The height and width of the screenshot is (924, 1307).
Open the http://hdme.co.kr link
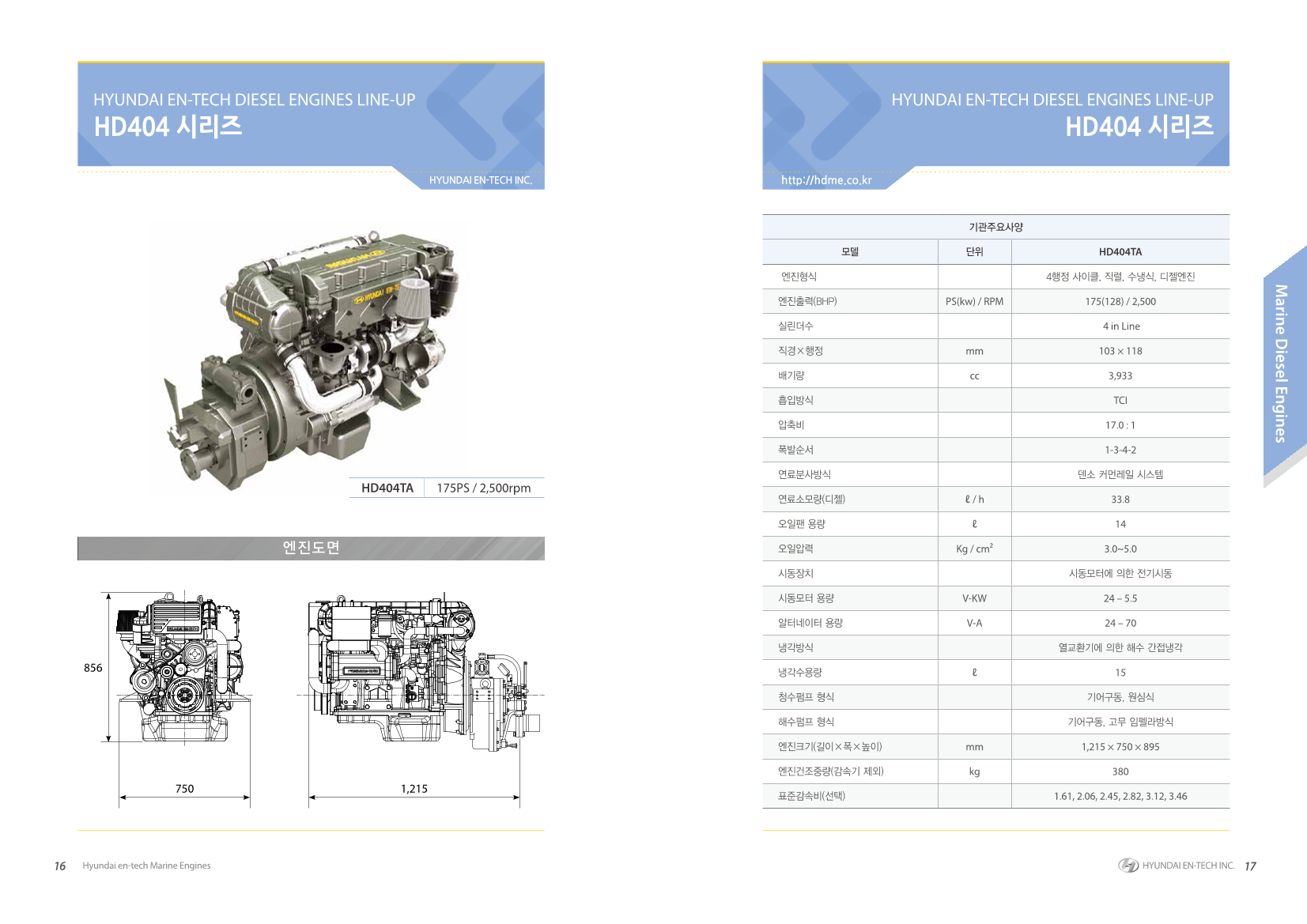[x=826, y=180]
